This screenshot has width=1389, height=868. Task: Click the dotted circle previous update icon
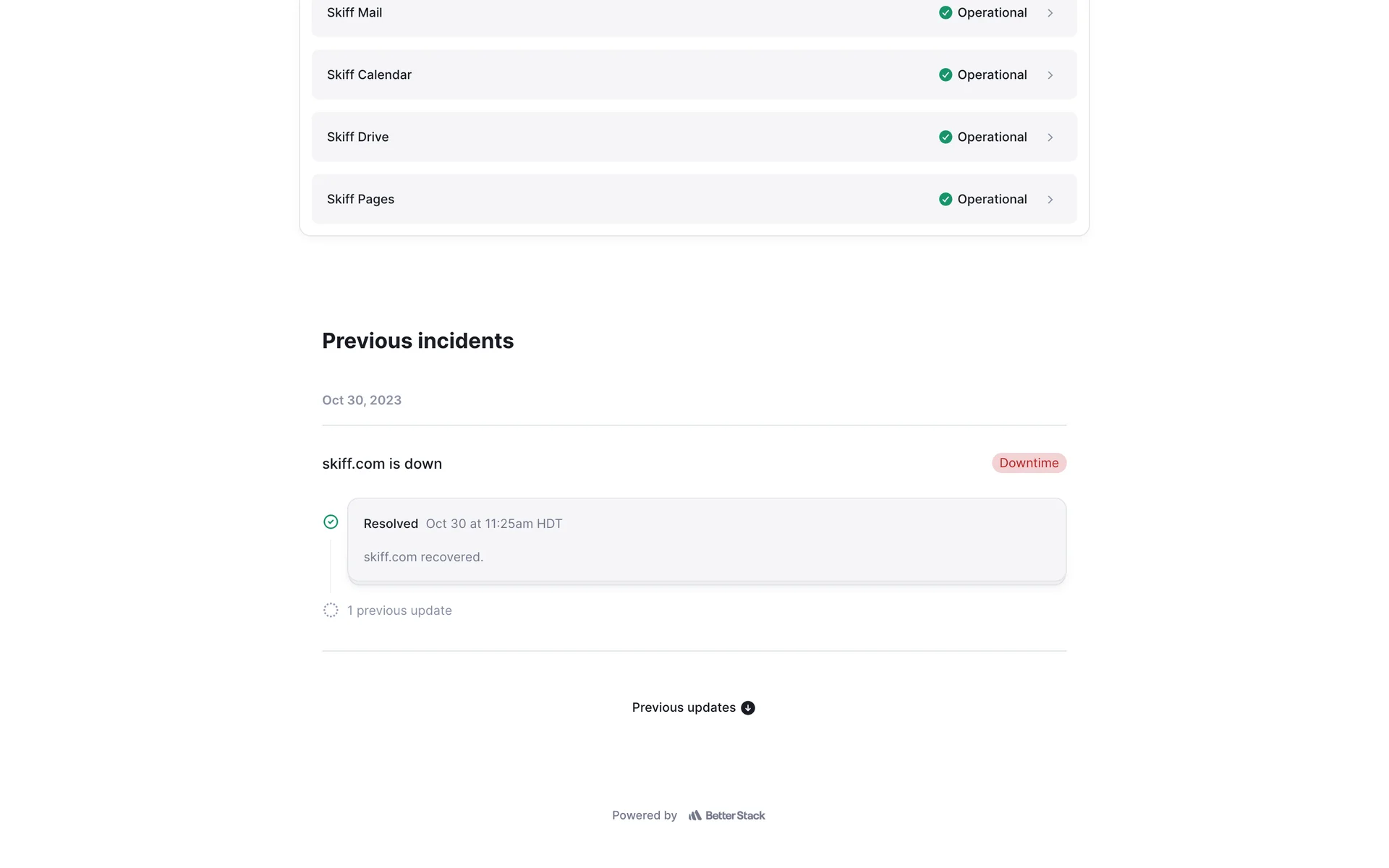[x=331, y=610]
